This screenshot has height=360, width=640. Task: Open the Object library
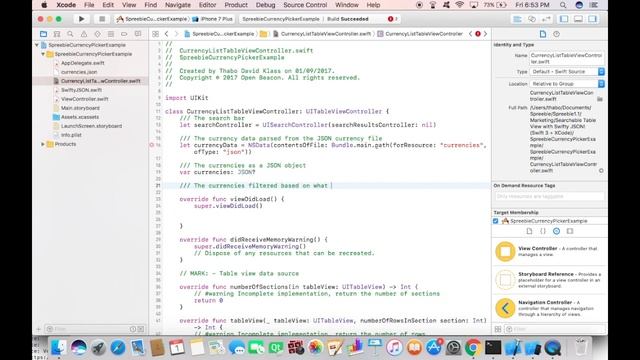click(x=556, y=231)
